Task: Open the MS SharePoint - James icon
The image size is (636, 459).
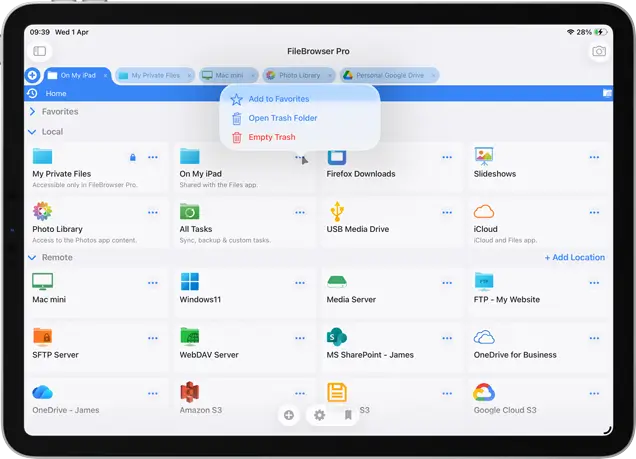Action: (337, 337)
